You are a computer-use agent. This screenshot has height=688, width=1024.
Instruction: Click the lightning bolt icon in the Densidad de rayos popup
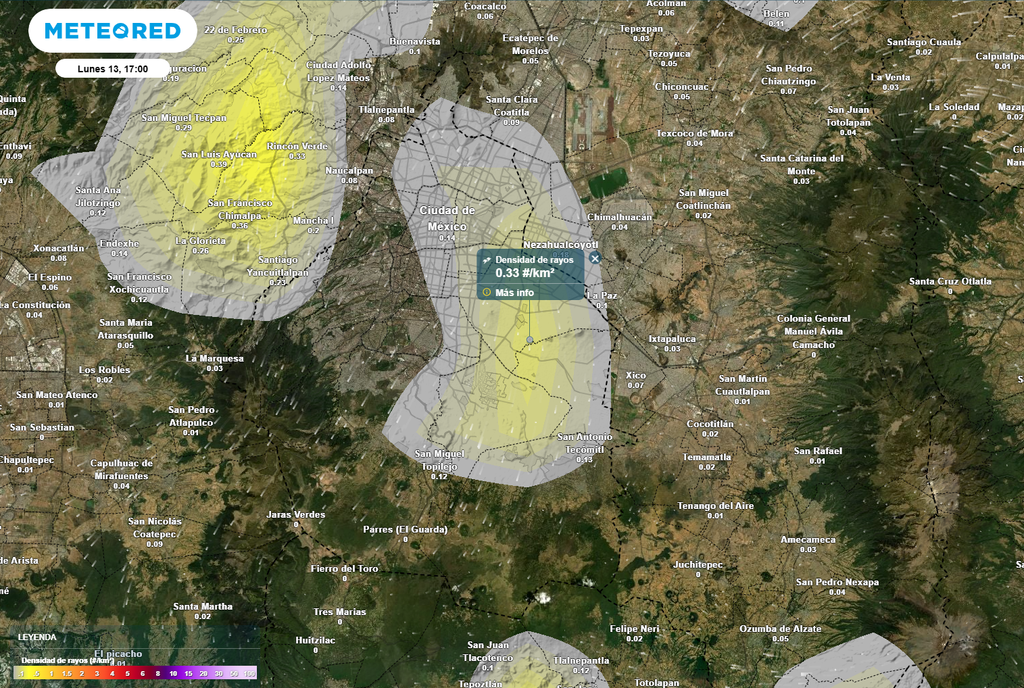(488, 259)
